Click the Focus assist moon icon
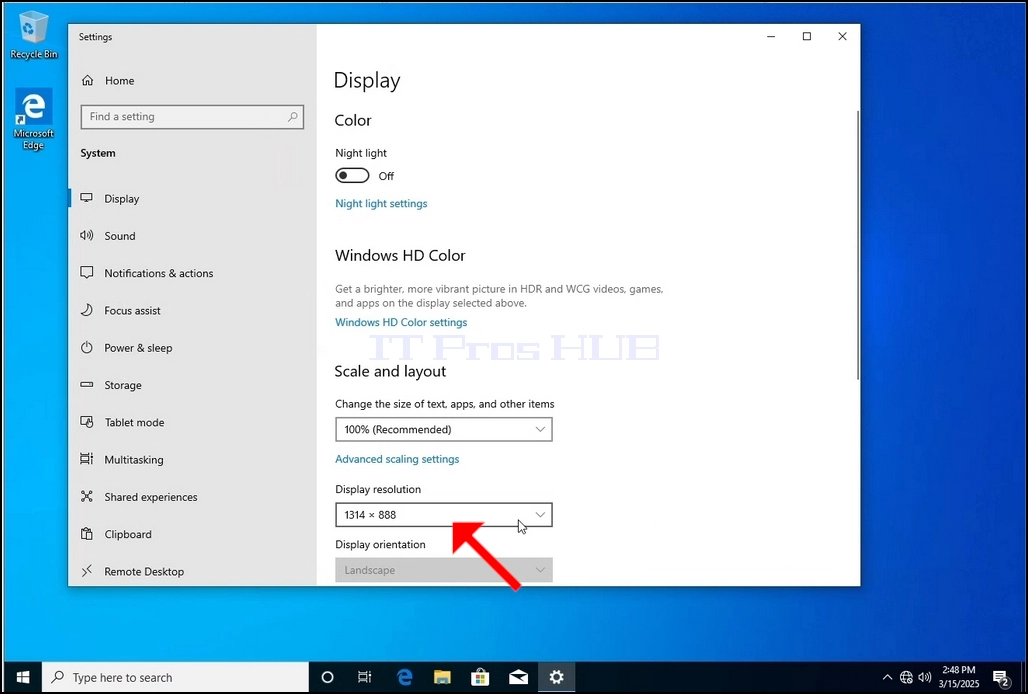Viewport: 1028px width, 694px height. coord(87,310)
